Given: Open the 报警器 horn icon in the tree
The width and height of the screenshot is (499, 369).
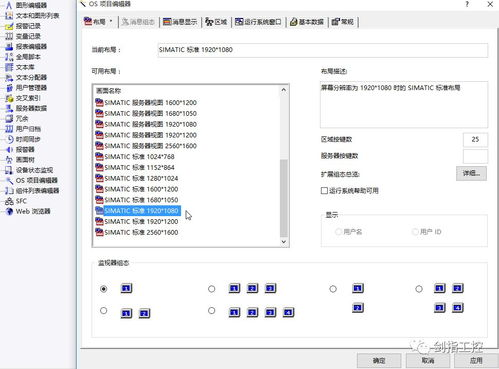Looking at the screenshot, I should point(10,149).
